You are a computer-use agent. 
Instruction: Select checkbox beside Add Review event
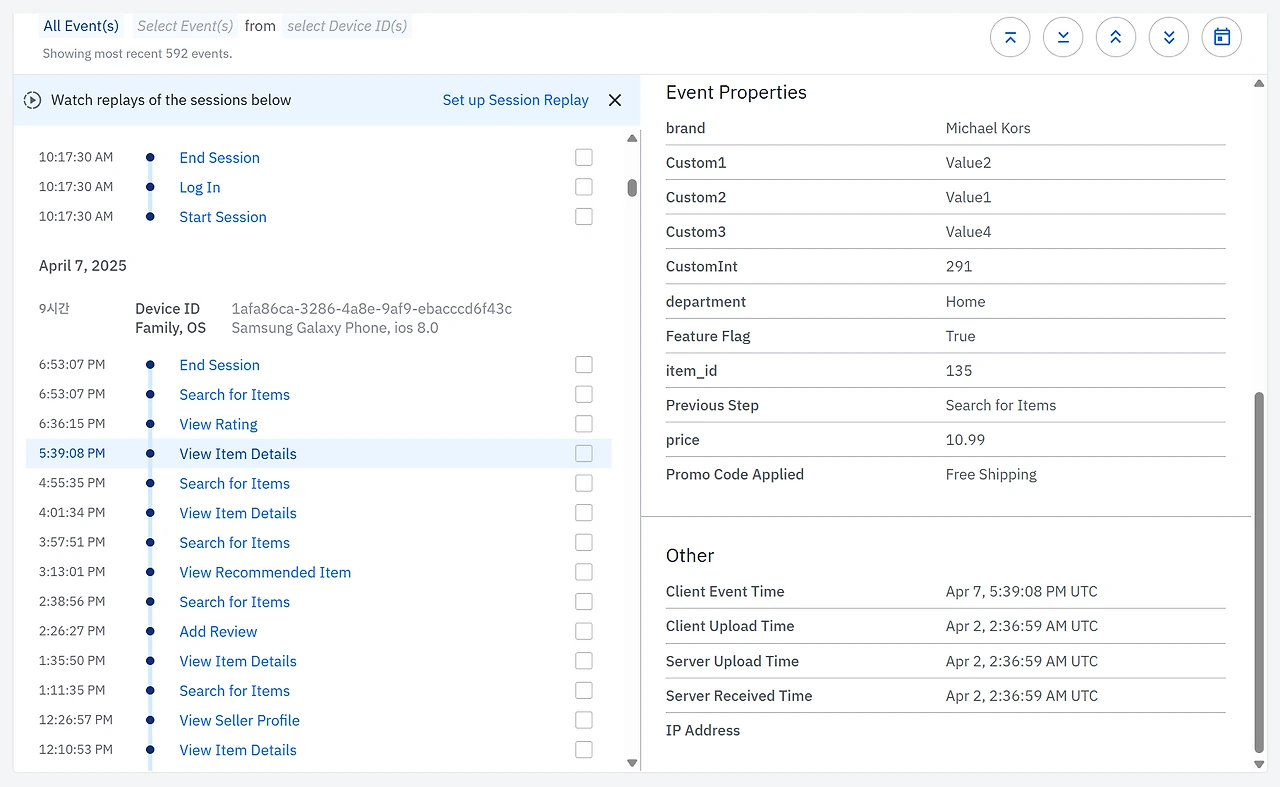pos(584,631)
